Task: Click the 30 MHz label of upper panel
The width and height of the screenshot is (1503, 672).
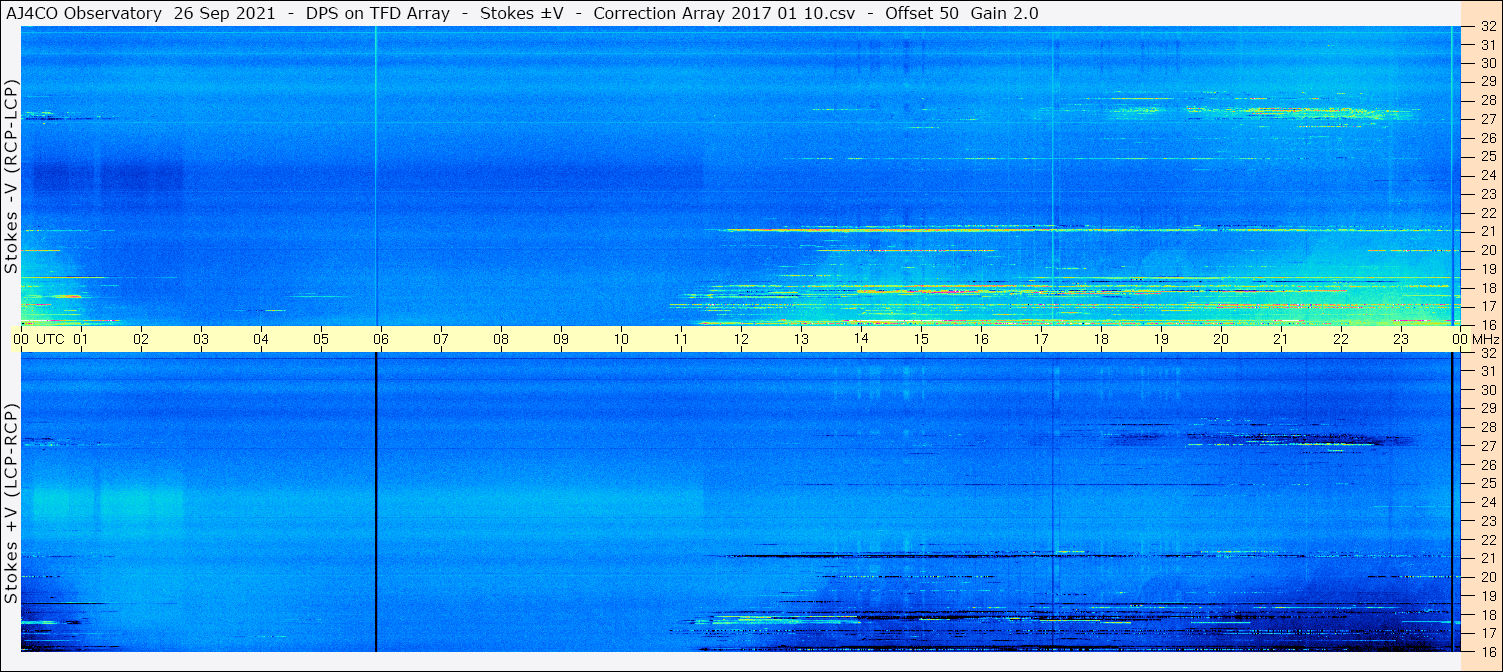Action: click(x=1487, y=63)
